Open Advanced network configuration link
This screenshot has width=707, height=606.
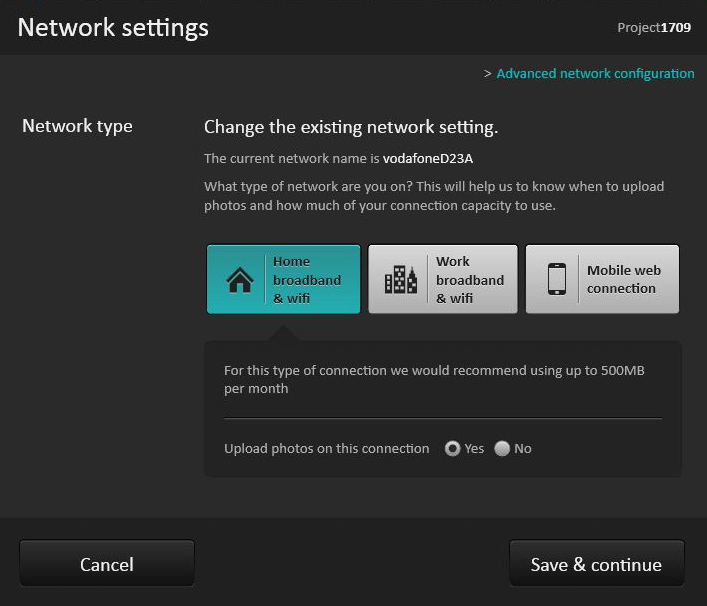pos(595,74)
